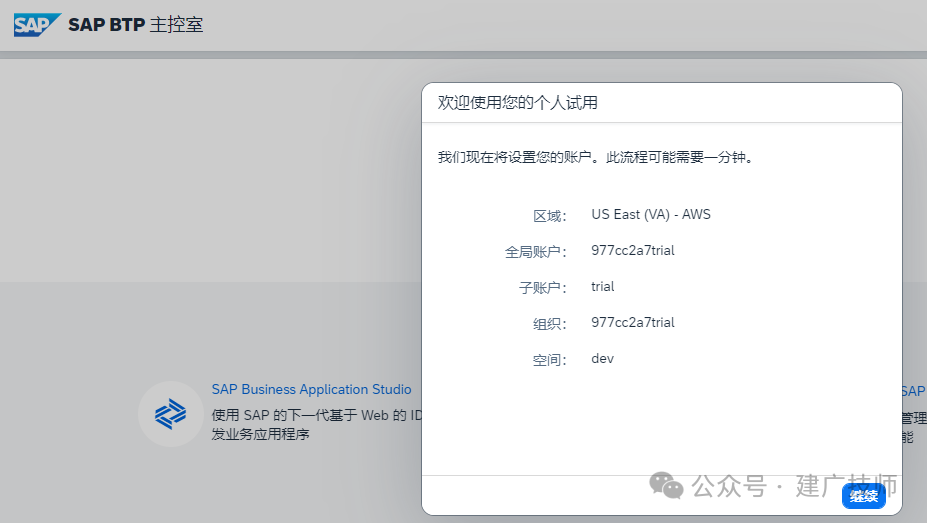Click the dialog title 欢迎使用您的个人试用
The image size is (927, 523).
click(517, 103)
